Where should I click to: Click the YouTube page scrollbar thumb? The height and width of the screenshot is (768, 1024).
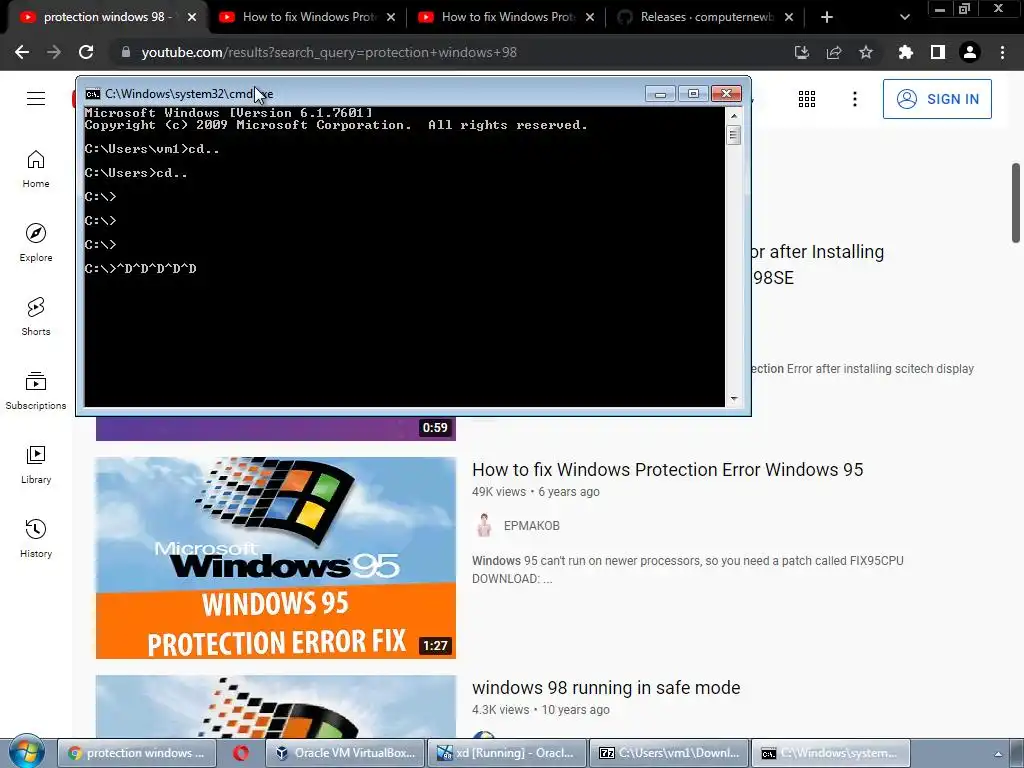[x=1016, y=202]
